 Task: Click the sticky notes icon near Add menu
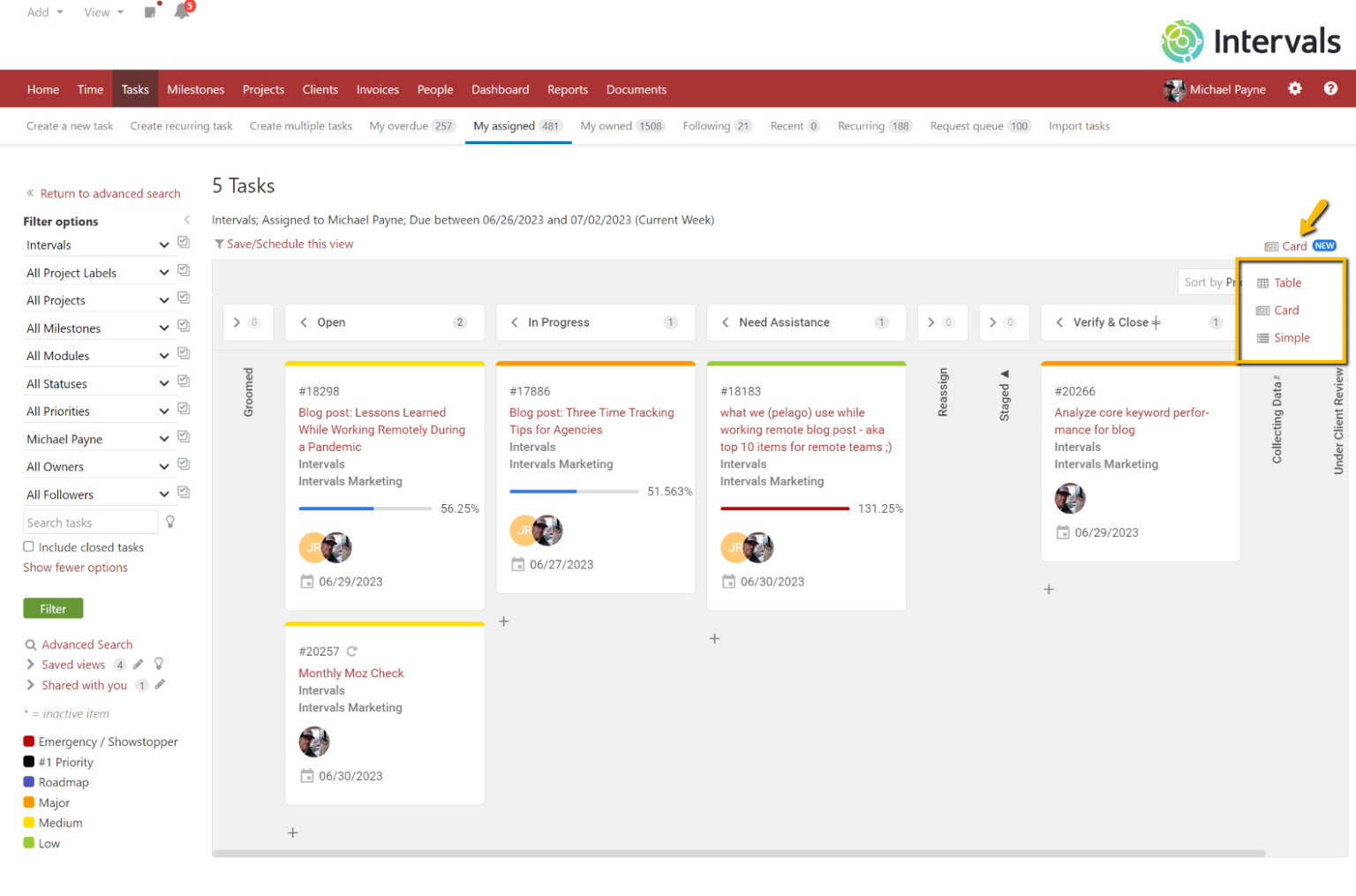click(x=149, y=11)
